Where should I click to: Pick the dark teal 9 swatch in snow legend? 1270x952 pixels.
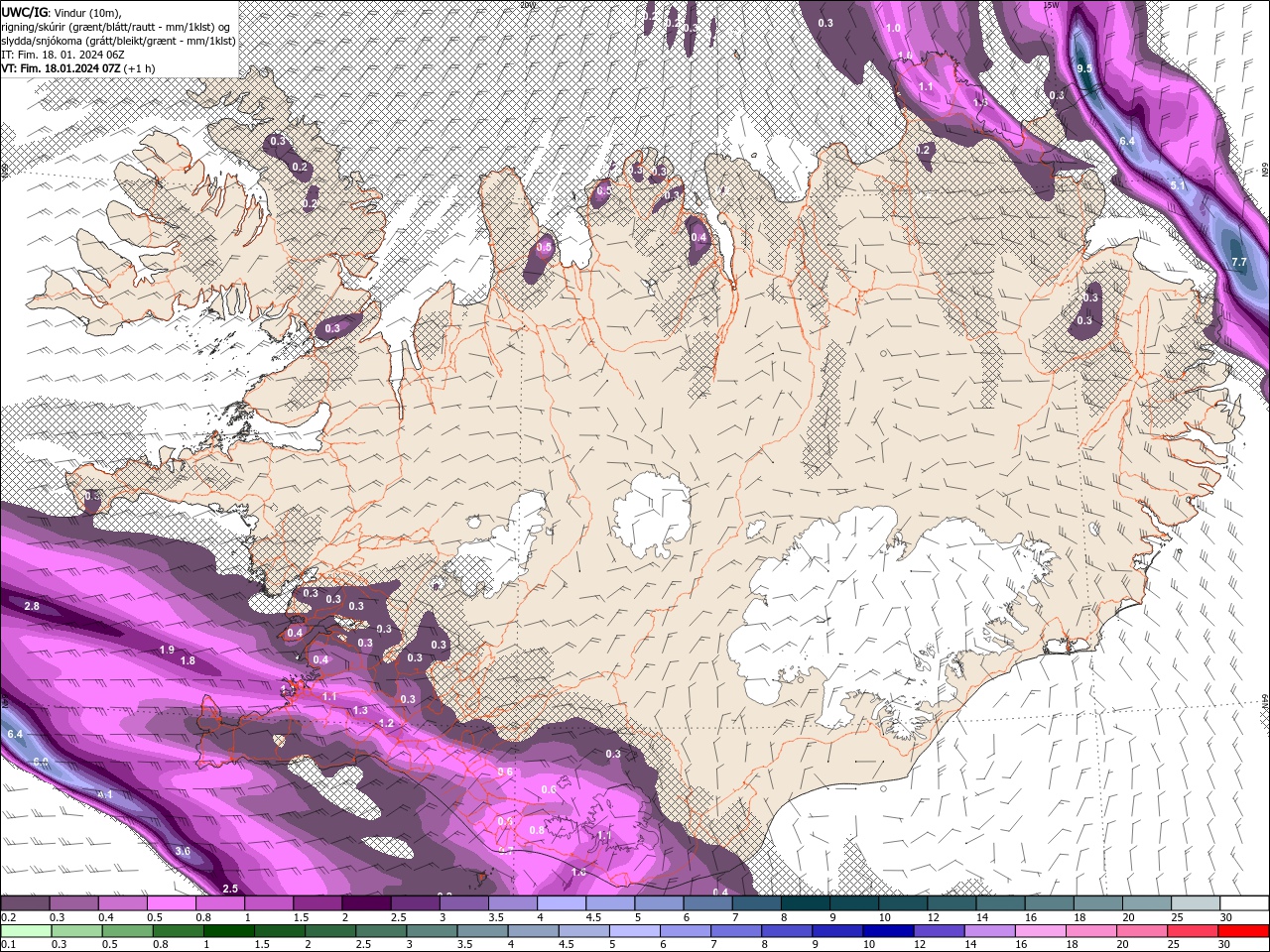coord(854,903)
